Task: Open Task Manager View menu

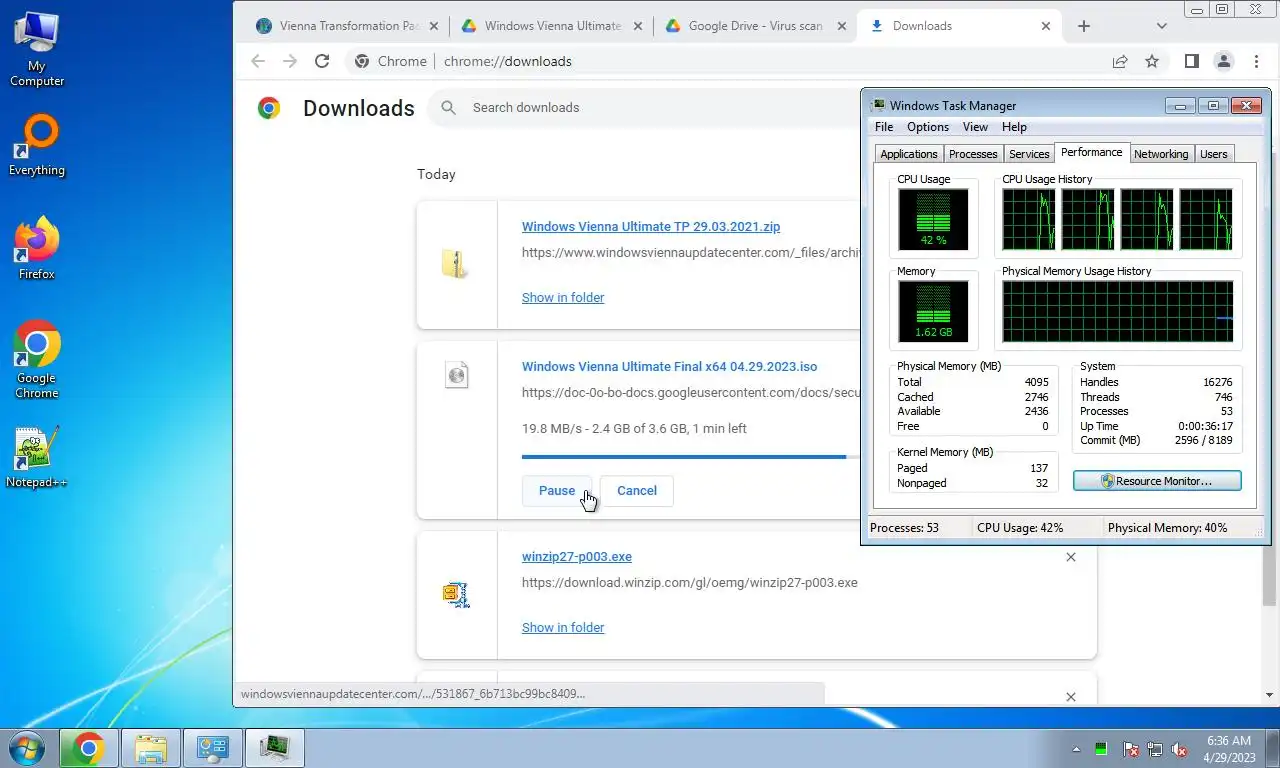Action: click(975, 127)
